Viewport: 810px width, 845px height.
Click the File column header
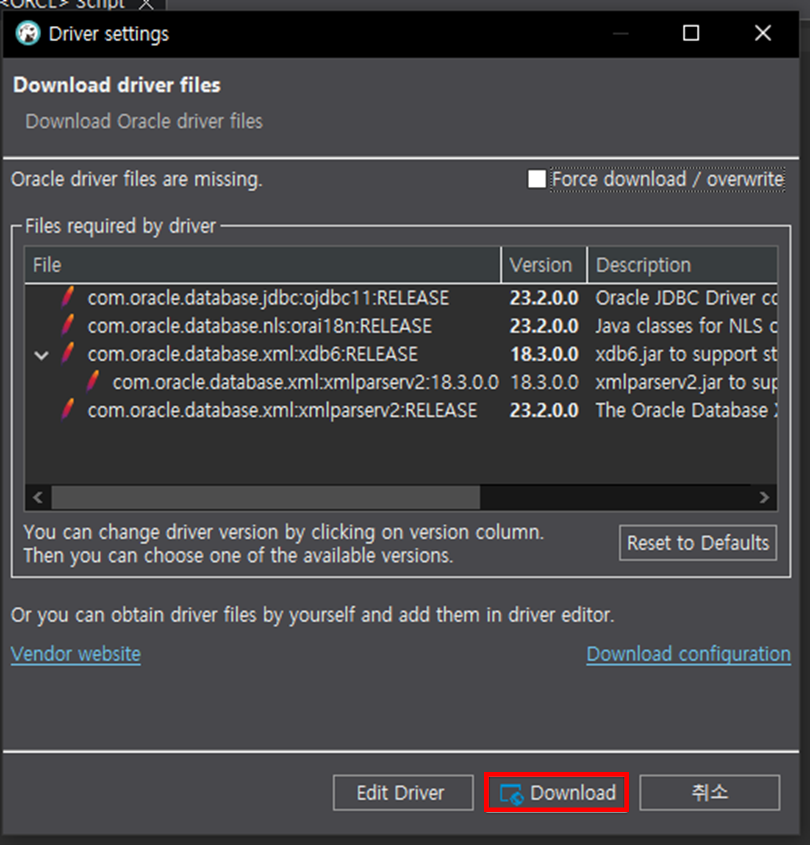click(x=263, y=265)
